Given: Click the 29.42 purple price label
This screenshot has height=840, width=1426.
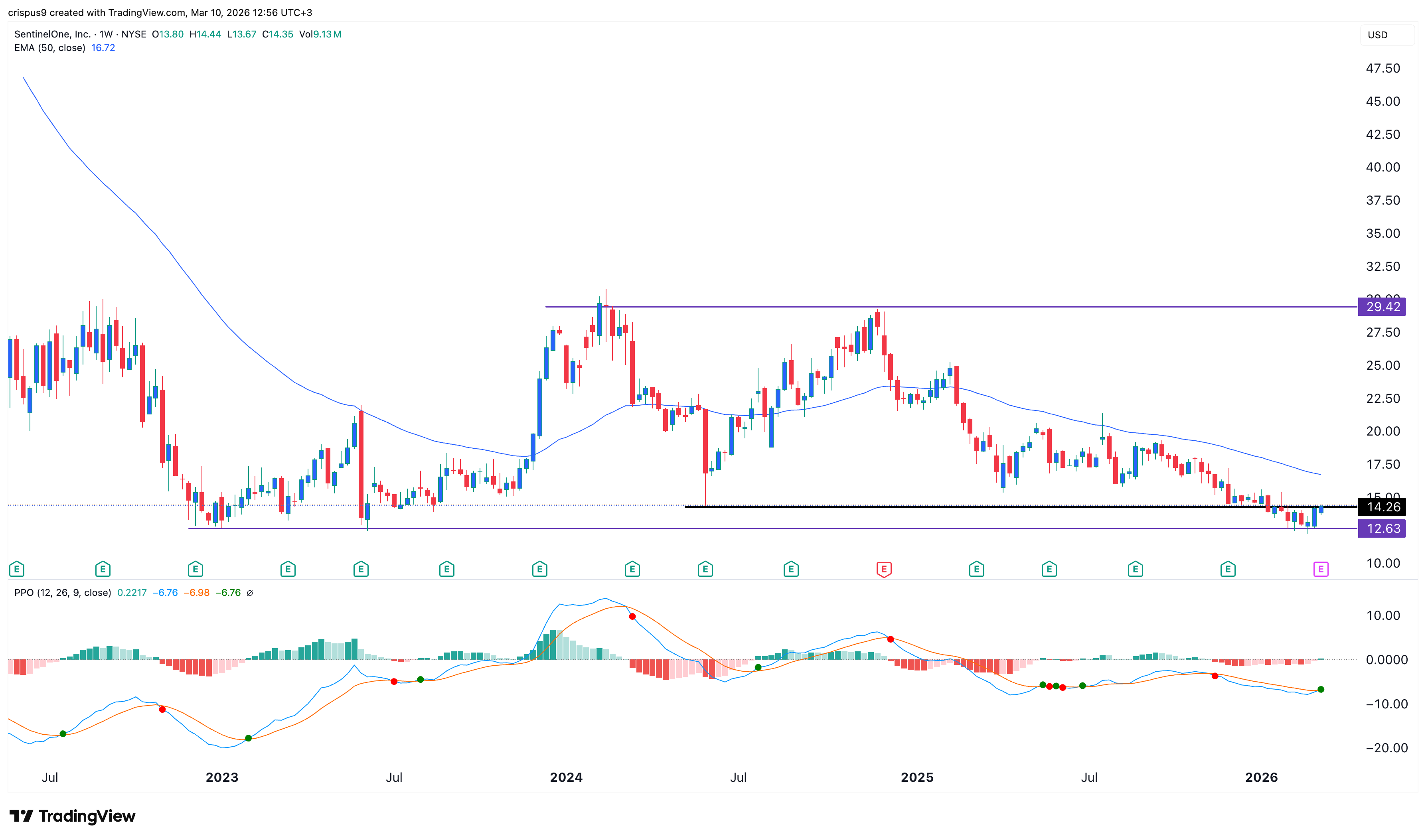Looking at the screenshot, I should click(x=1383, y=307).
